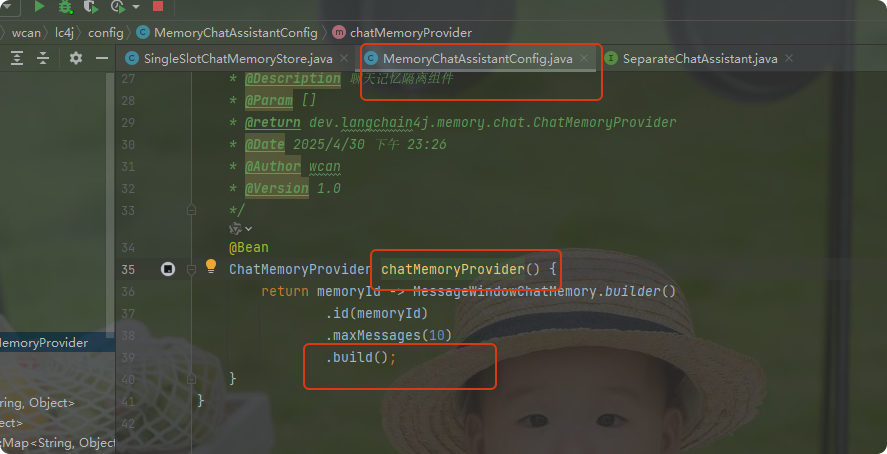Close SingleSlotChatMemoryStore.java tab
The image size is (887, 454).
point(344,58)
